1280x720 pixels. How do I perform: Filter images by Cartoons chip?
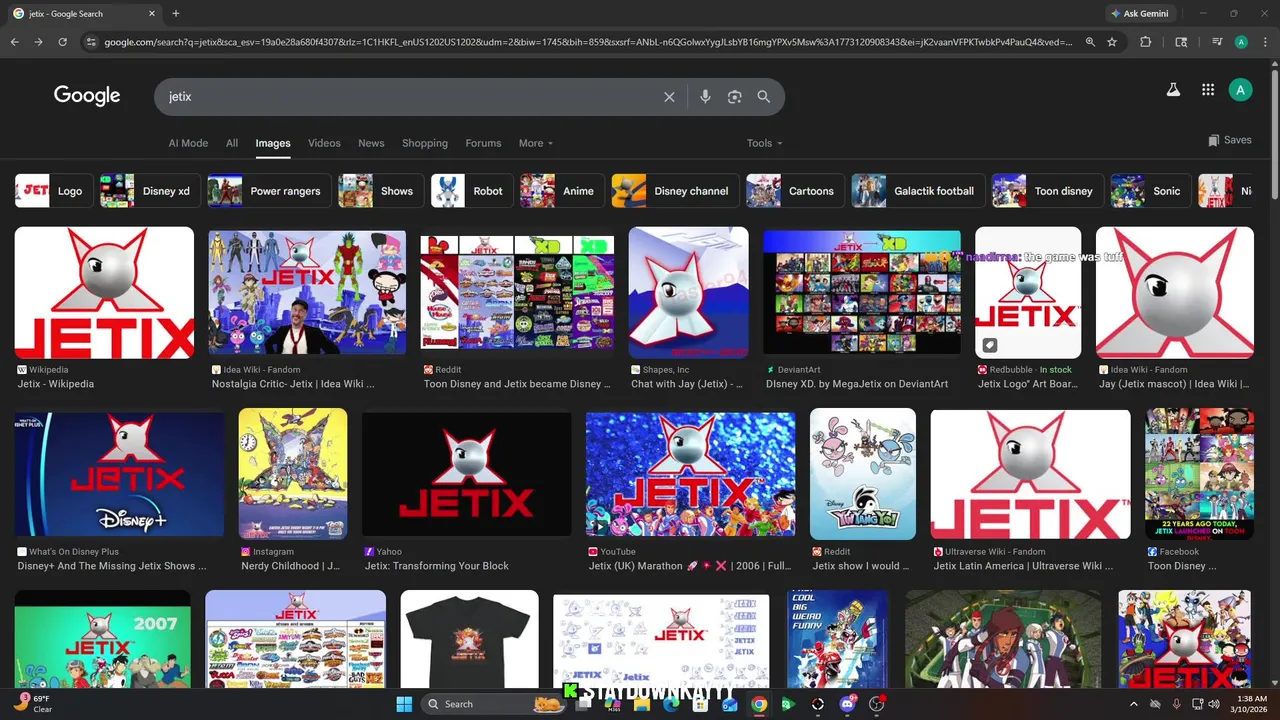[x=795, y=191]
